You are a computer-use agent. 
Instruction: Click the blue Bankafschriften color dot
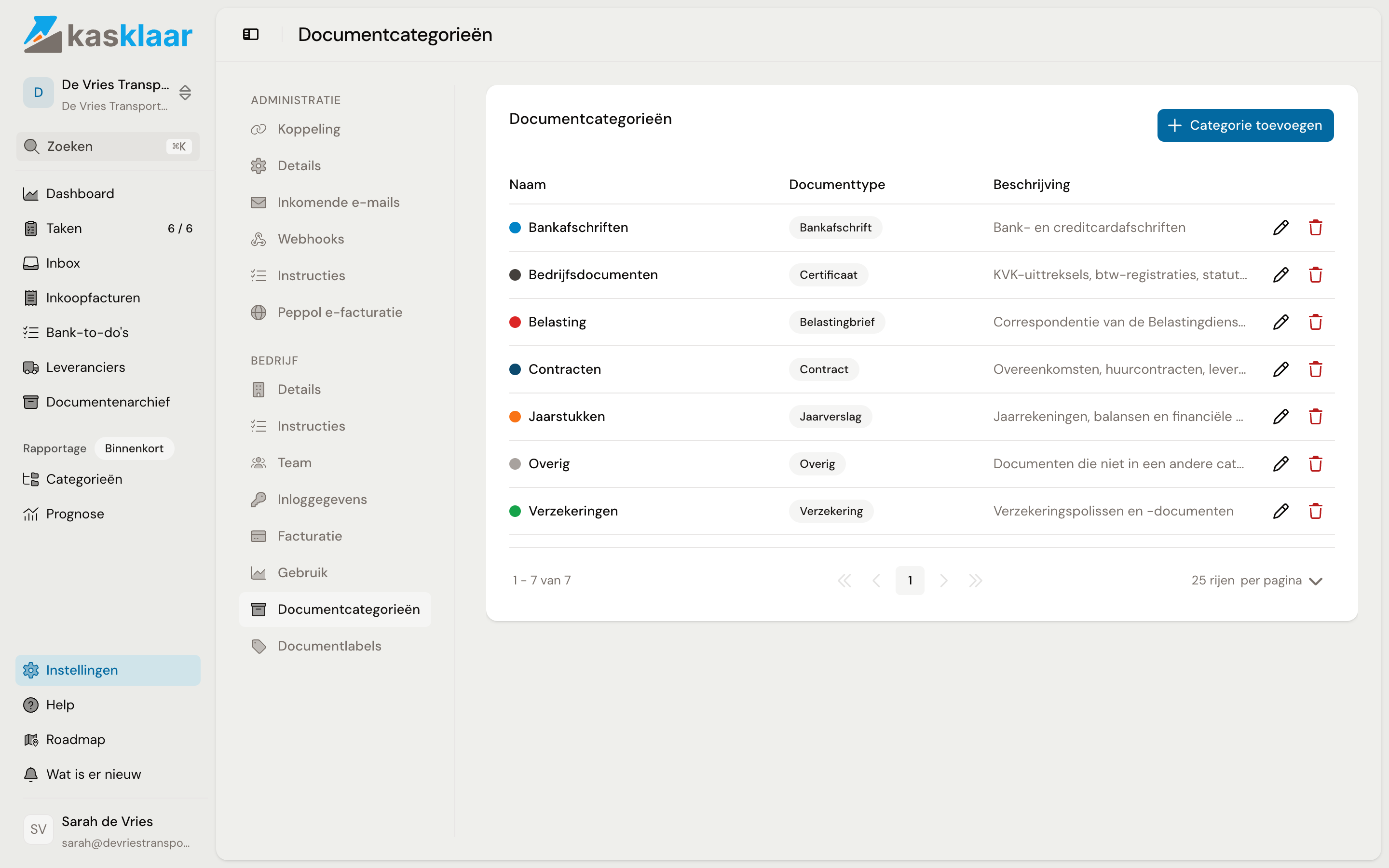(515, 227)
